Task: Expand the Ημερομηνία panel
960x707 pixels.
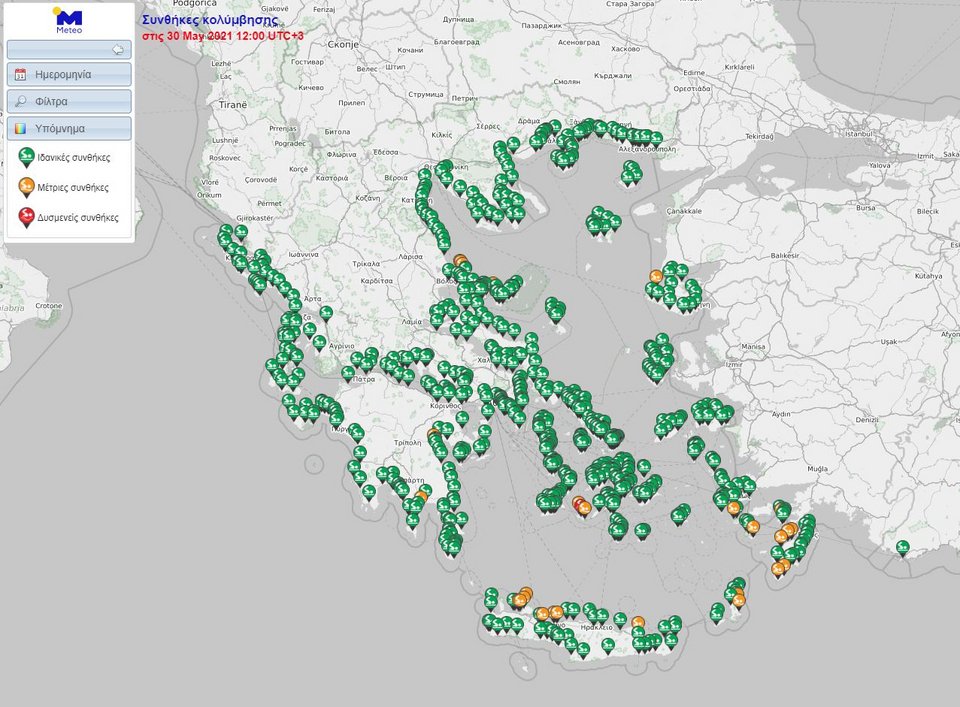Action: coord(70,72)
